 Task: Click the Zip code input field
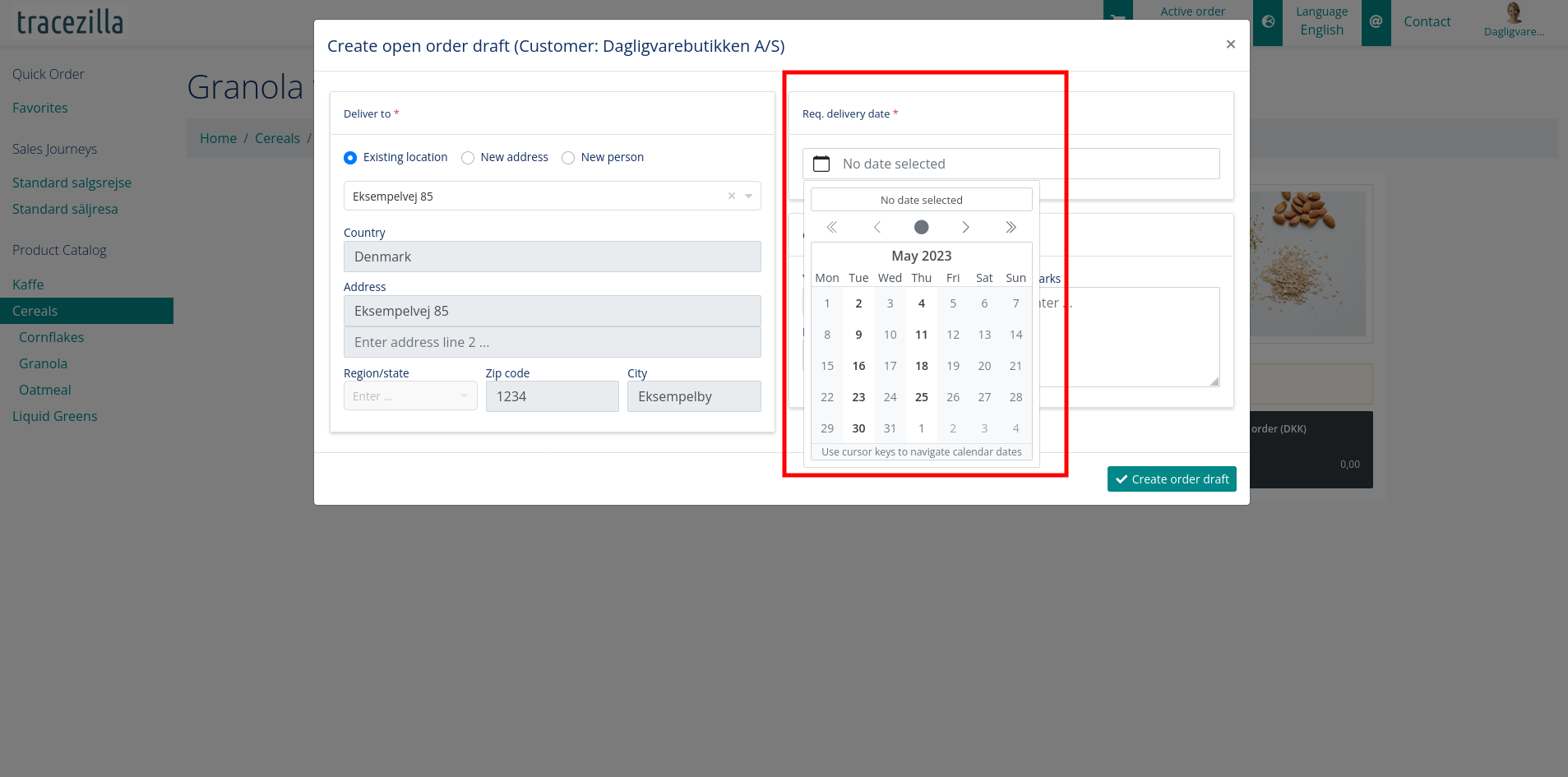click(552, 396)
